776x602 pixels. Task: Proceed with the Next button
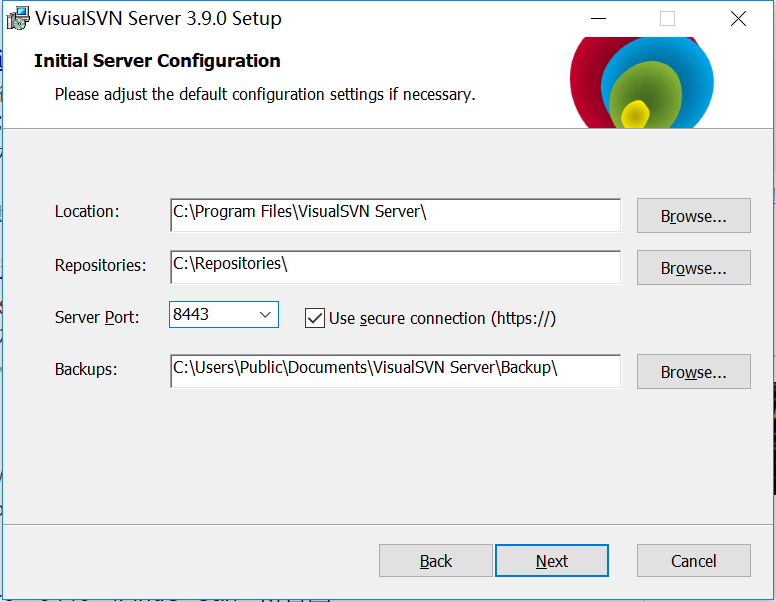pyautogui.click(x=551, y=561)
